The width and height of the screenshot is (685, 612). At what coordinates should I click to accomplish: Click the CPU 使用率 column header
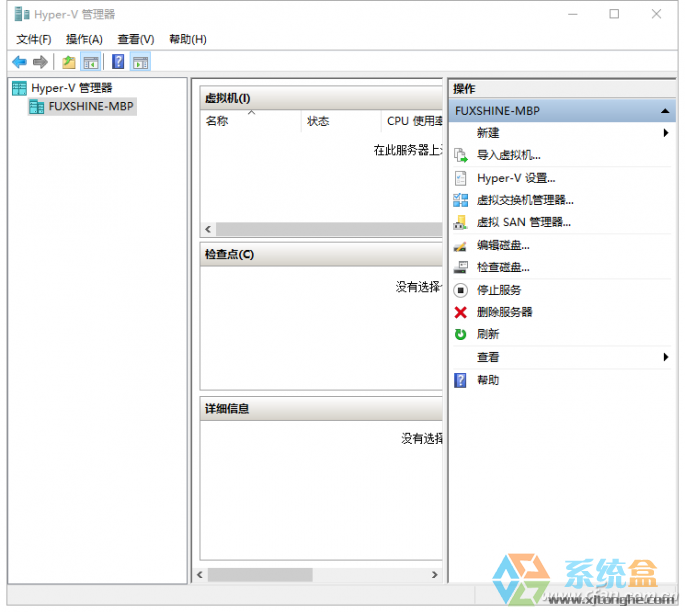pos(412,121)
